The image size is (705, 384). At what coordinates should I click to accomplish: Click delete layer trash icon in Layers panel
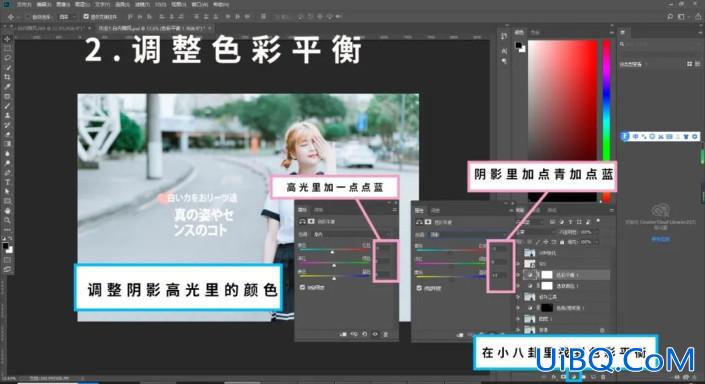[603, 376]
